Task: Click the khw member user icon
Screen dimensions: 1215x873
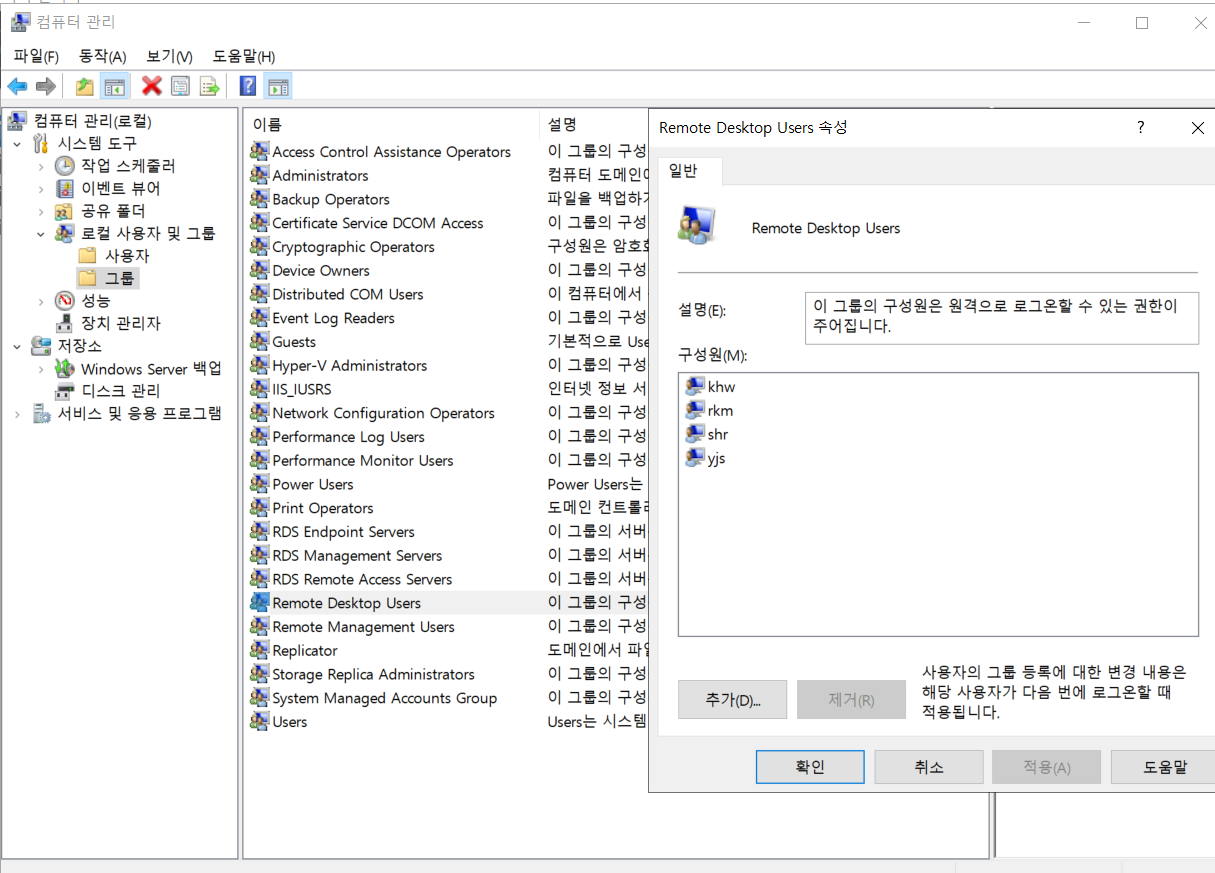Action: pyautogui.click(x=695, y=386)
